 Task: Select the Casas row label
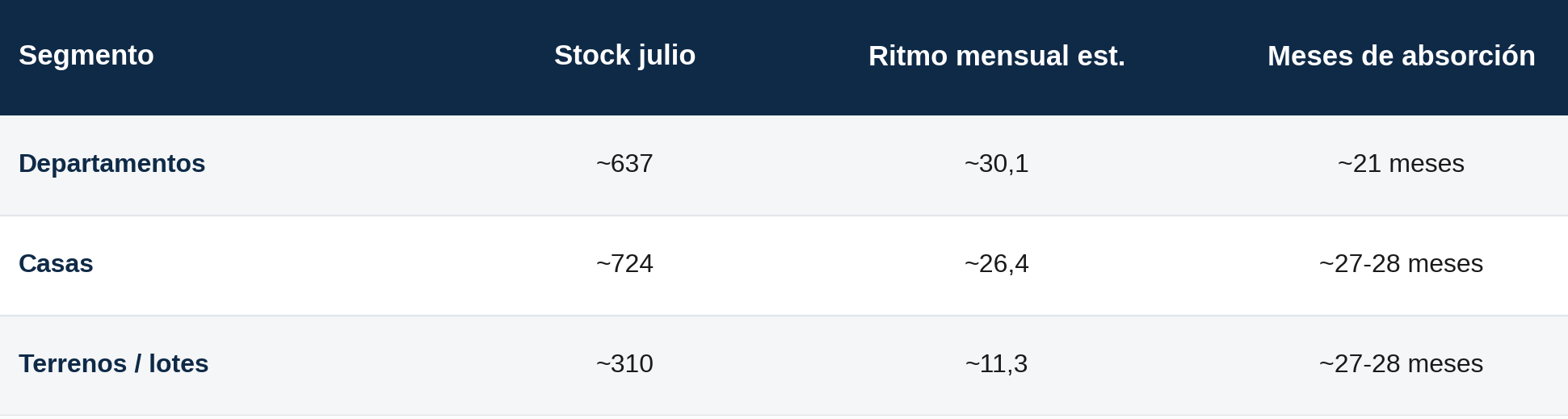click(56, 263)
